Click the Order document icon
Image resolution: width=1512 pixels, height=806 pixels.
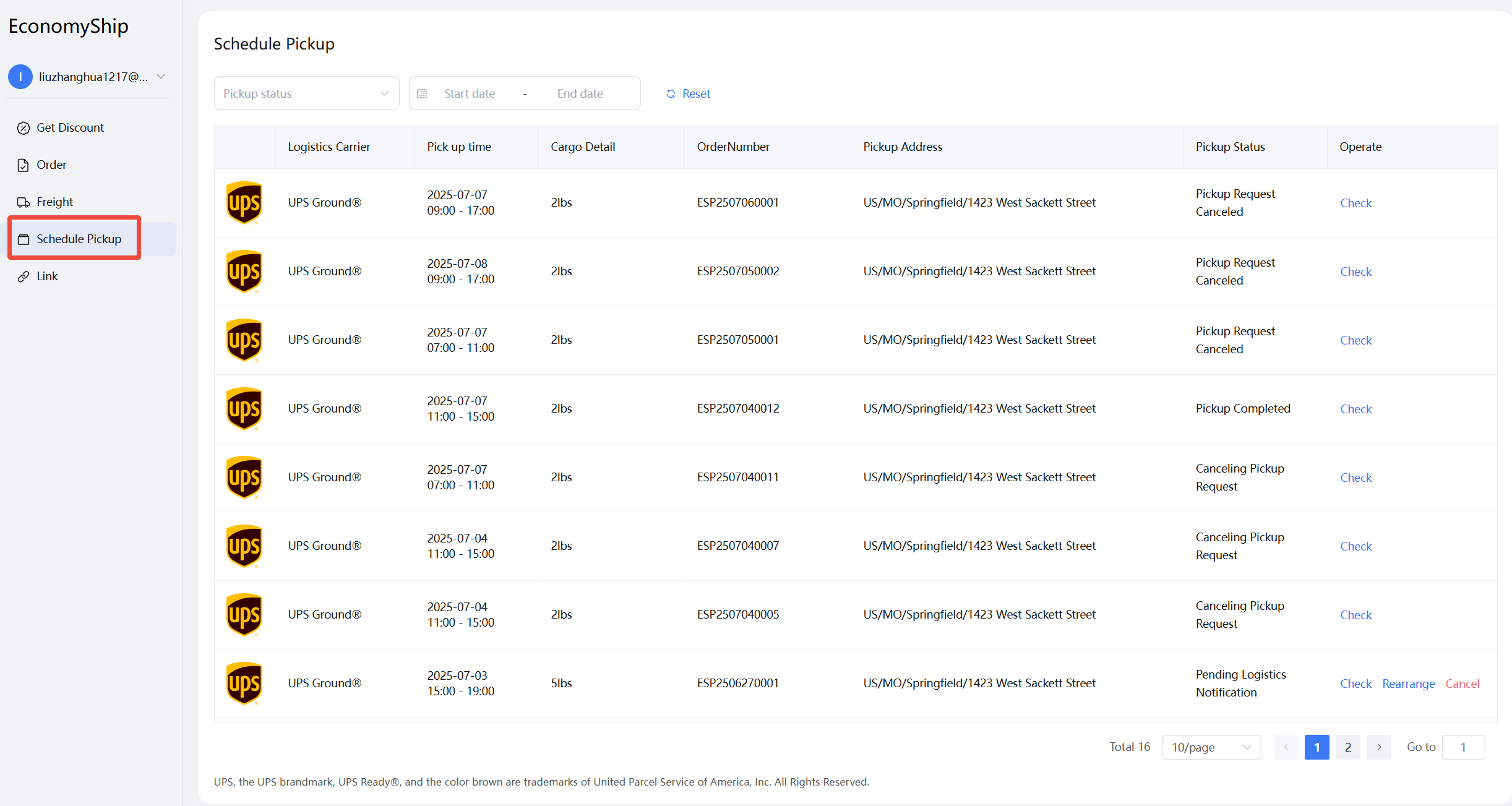tap(24, 165)
